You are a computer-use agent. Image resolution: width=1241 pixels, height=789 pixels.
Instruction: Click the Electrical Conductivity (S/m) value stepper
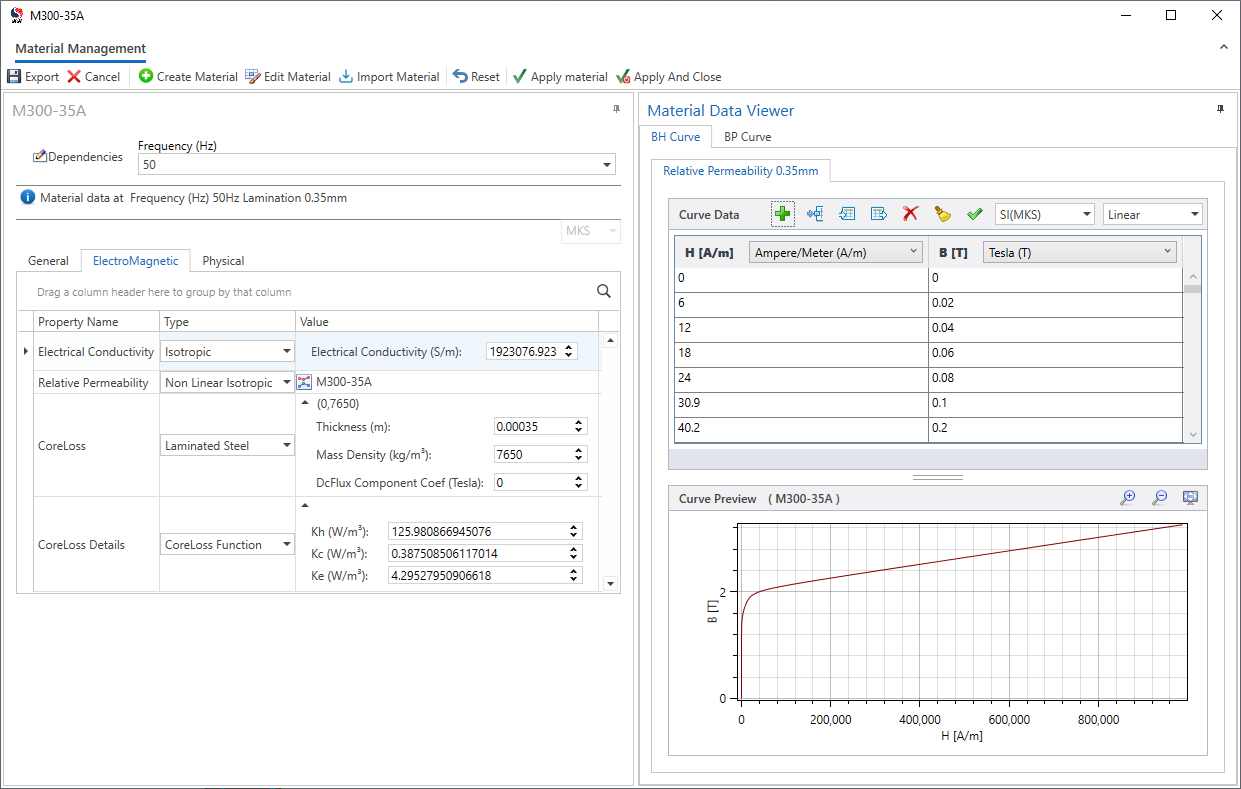[x=570, y=351]
